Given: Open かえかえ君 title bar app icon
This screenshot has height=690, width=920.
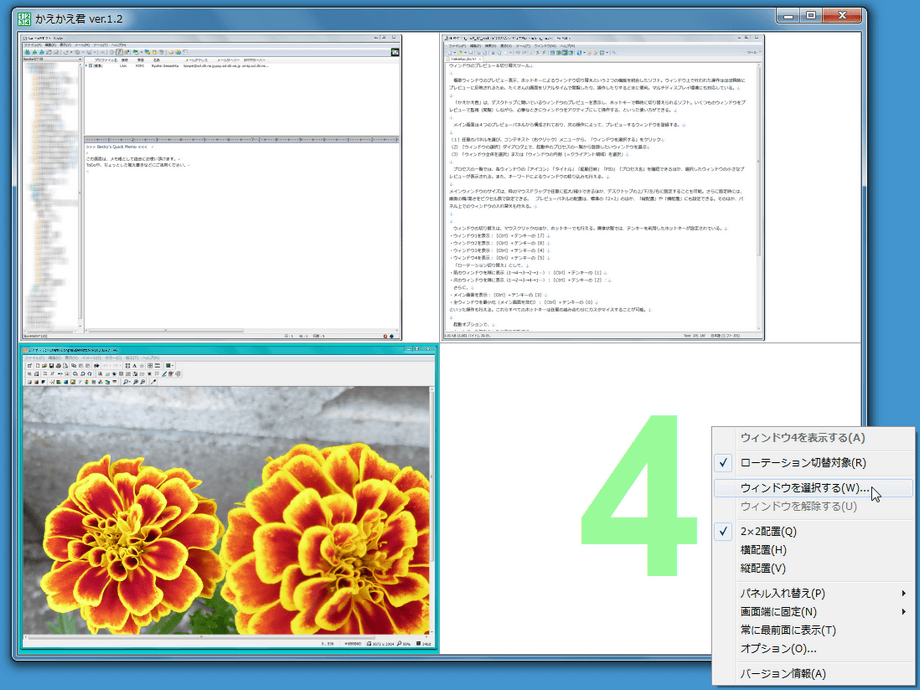Looking at the screenshot, I should pyautogui.click(x=24, y=19).
